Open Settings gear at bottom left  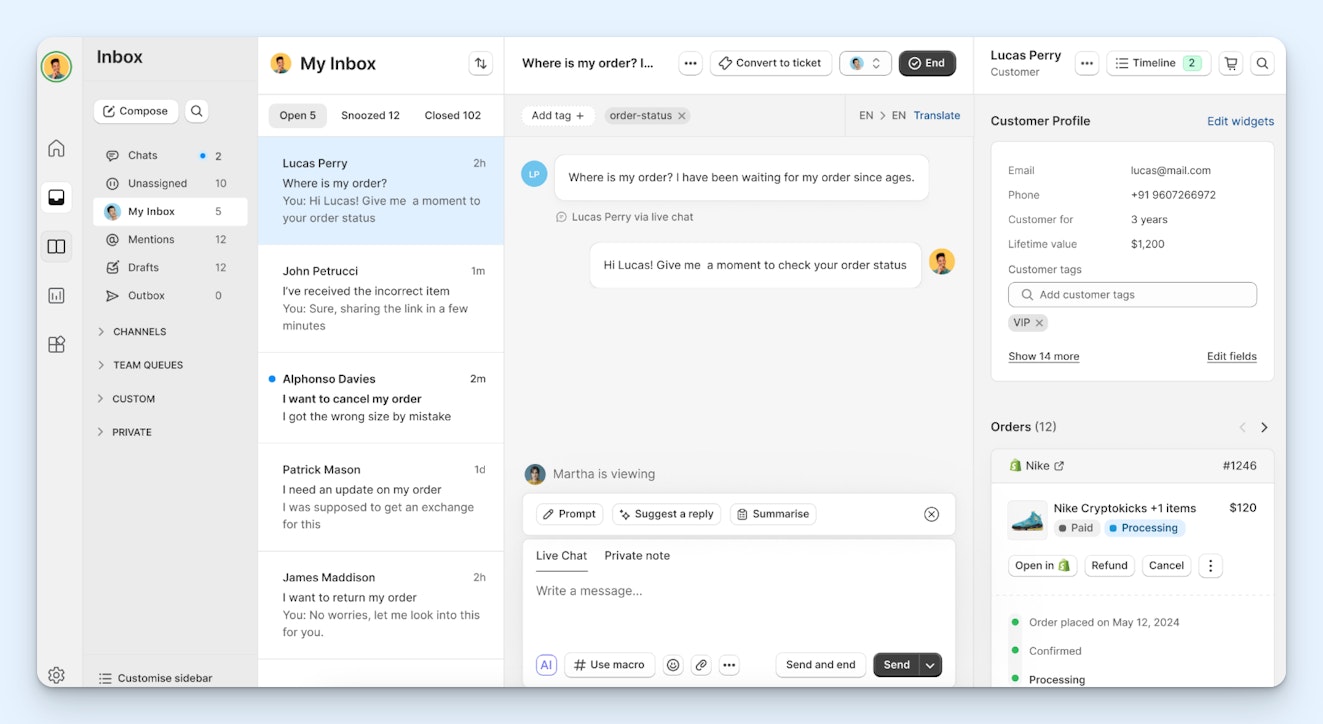coord(56,675)
